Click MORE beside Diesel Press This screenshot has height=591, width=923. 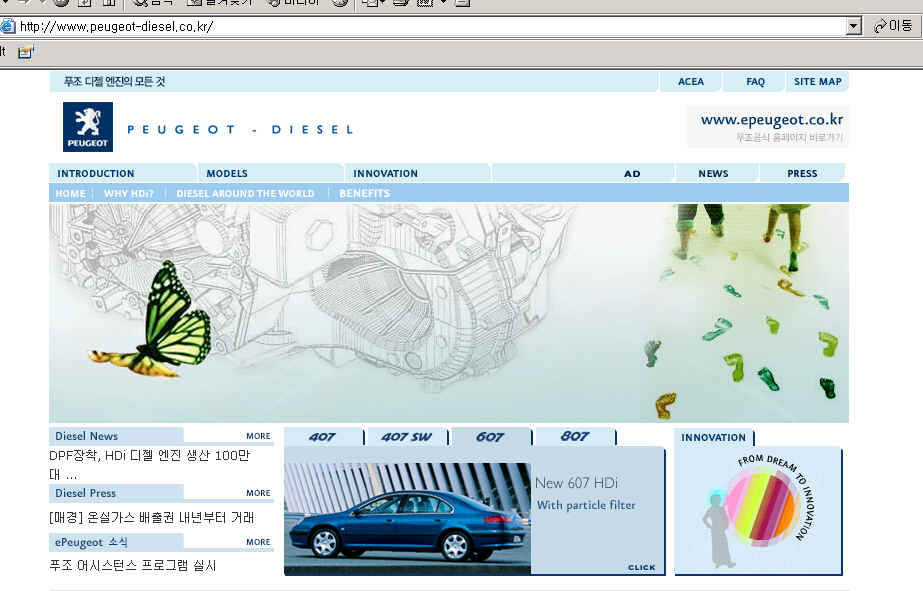pyautogui.click(x=258, y=493)
